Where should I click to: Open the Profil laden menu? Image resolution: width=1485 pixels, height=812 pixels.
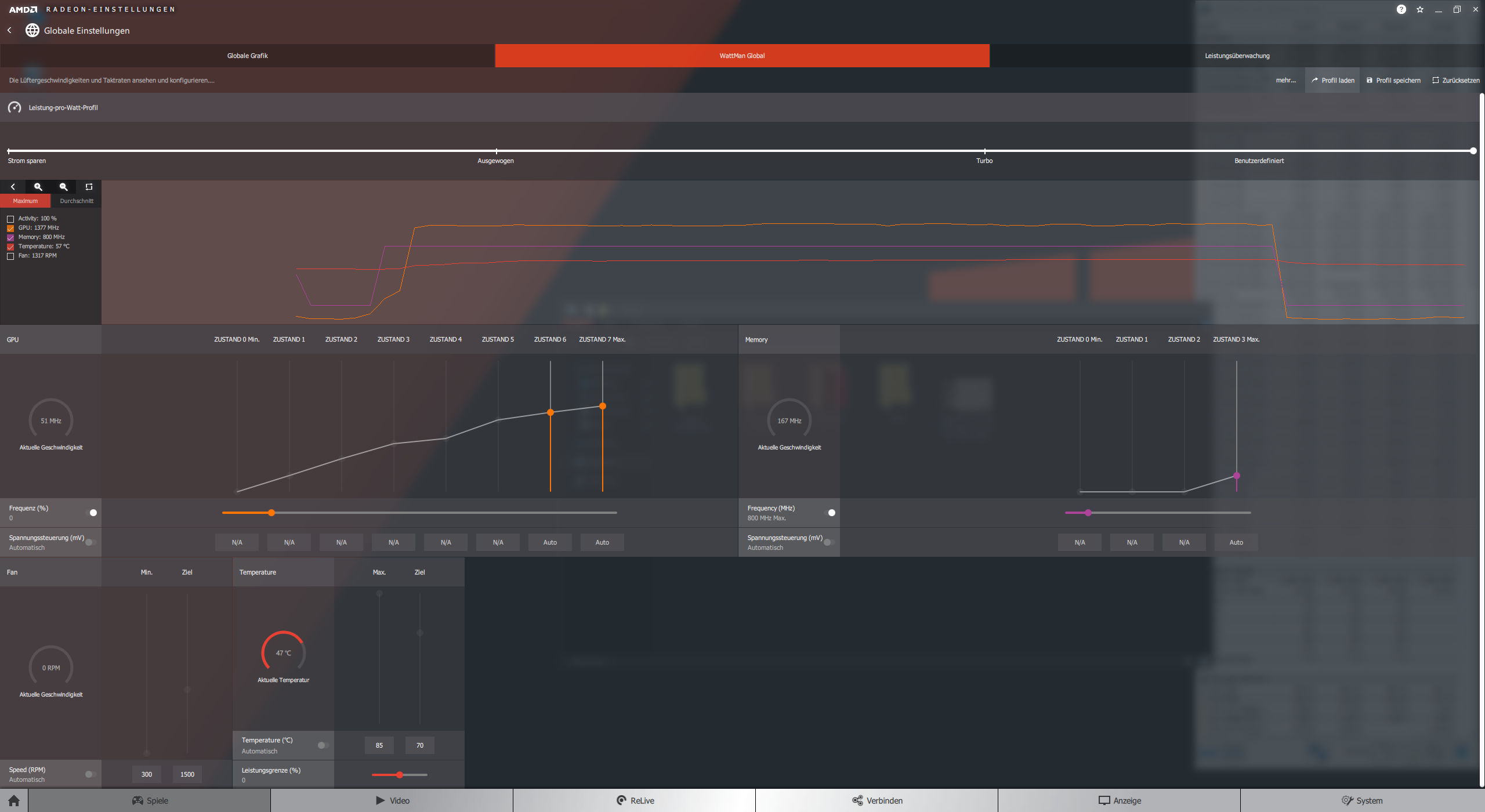[x=1332, y=81]
